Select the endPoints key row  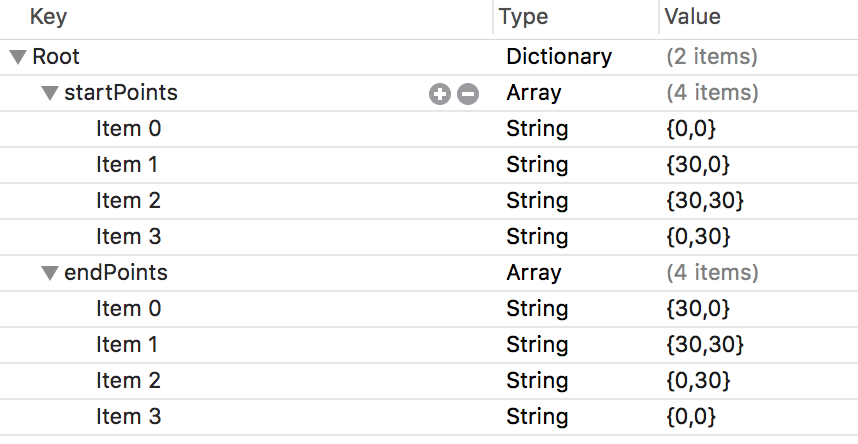click(x=115, y=272)
